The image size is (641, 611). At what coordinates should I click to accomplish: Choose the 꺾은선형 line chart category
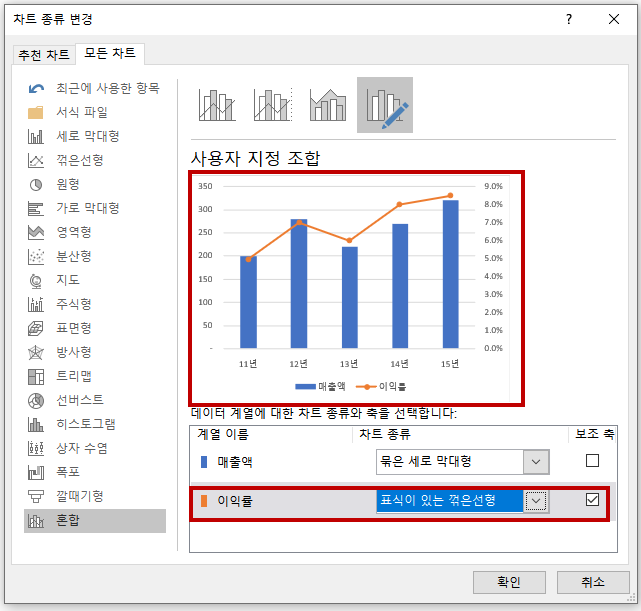(x=95, y=160)
